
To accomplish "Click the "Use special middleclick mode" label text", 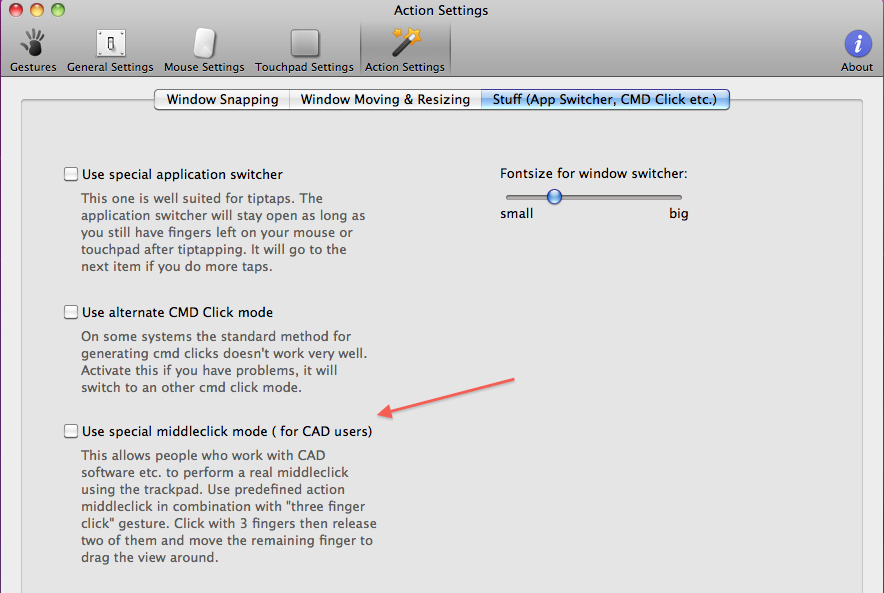I will (x=226, y=431).
